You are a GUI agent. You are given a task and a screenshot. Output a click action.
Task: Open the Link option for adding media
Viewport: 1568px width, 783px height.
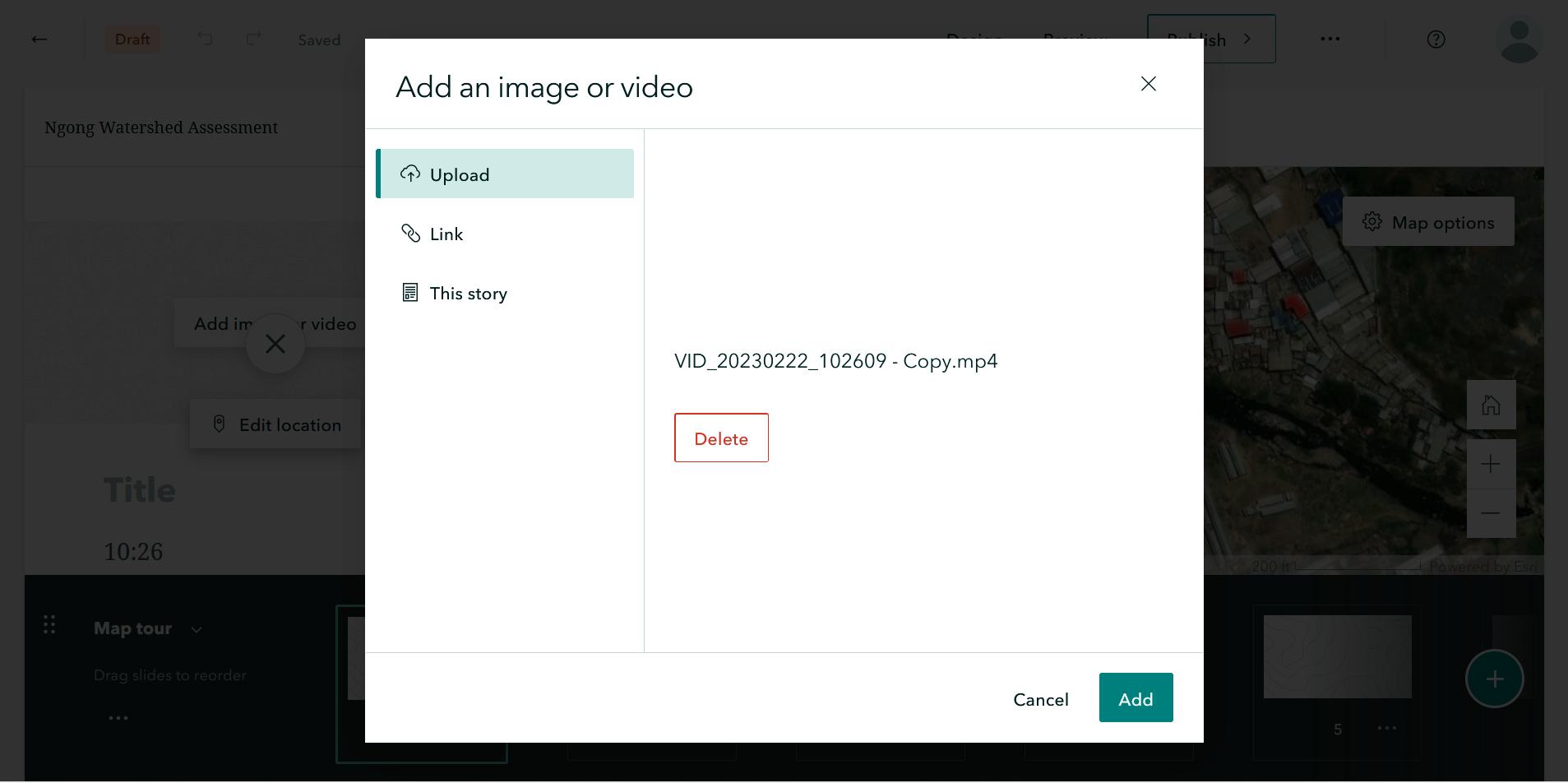coord(445,234)
